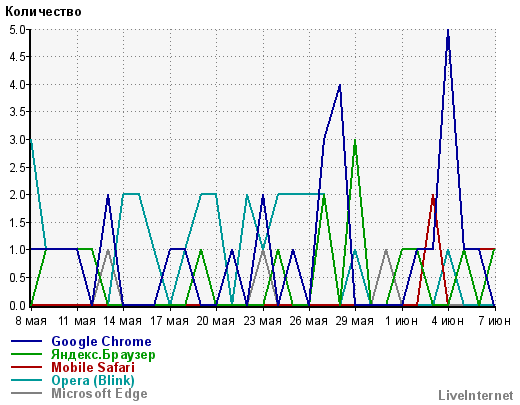Click the 23 мая date label

coord(263,321)
